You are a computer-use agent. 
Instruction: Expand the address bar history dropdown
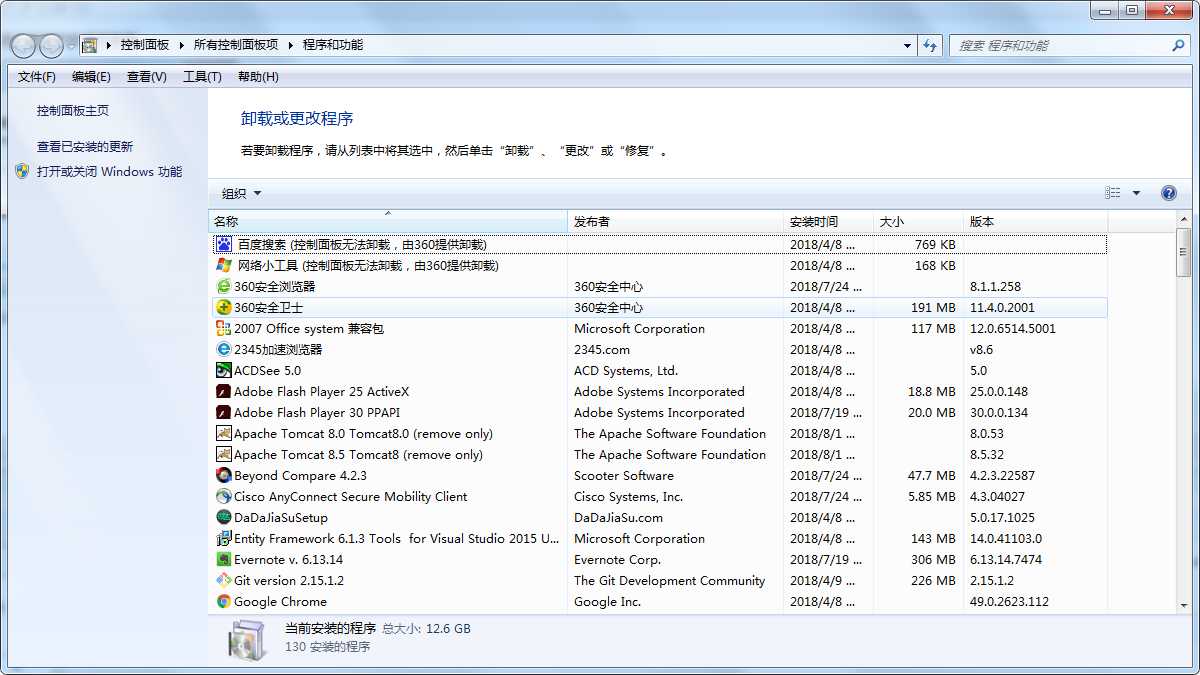point(907,45)
